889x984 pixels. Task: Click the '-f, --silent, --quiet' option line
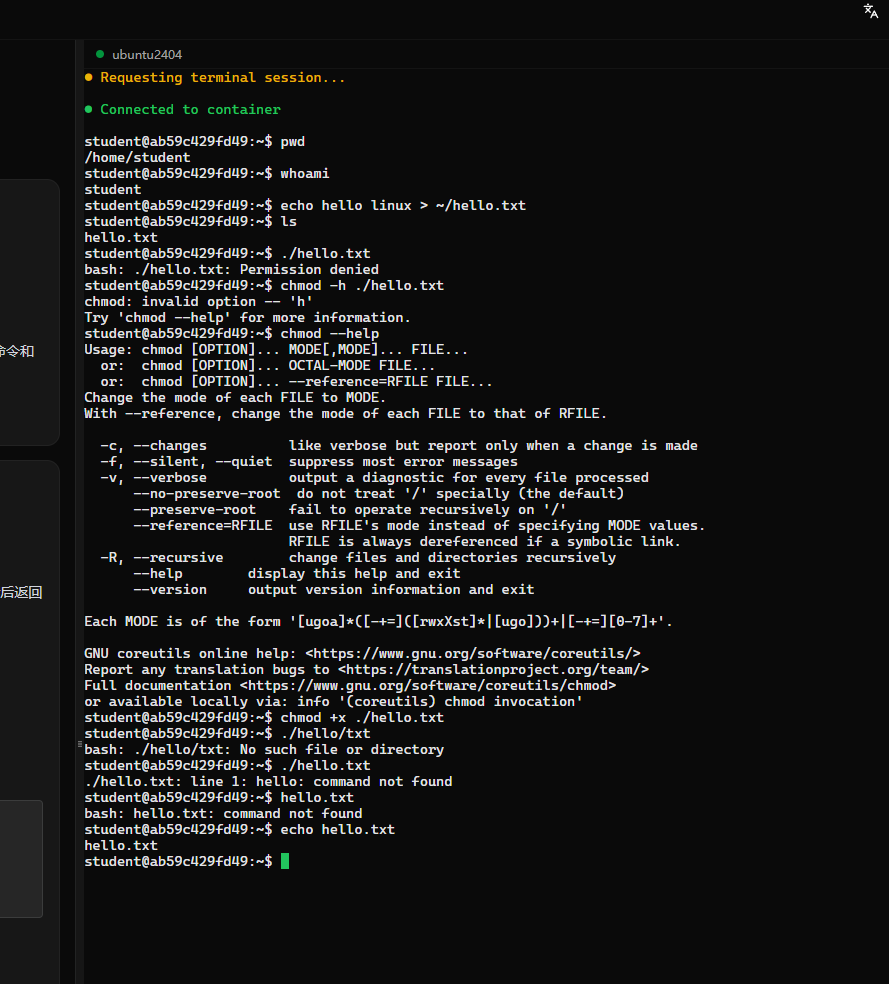(x=309, y=462)
